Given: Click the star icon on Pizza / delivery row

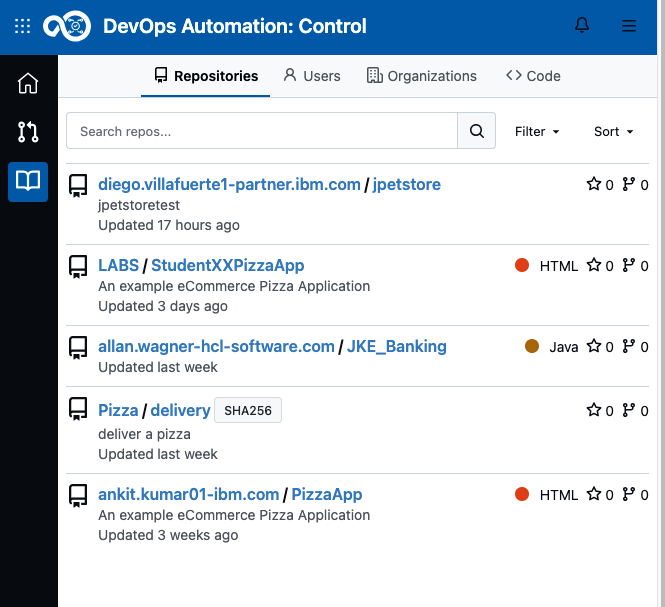Looking at the screenshot, I should coord(594,410).
